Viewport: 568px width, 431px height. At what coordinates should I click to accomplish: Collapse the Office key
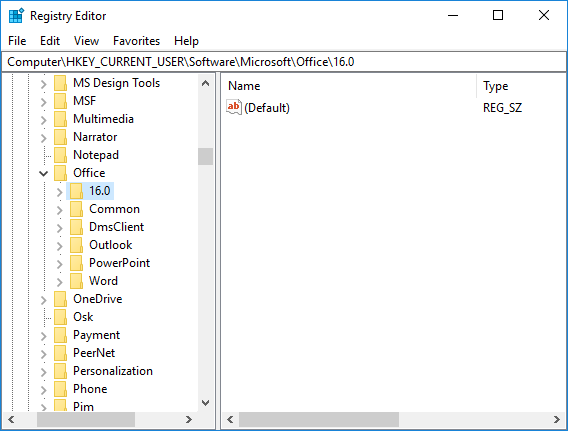[43, 173]
